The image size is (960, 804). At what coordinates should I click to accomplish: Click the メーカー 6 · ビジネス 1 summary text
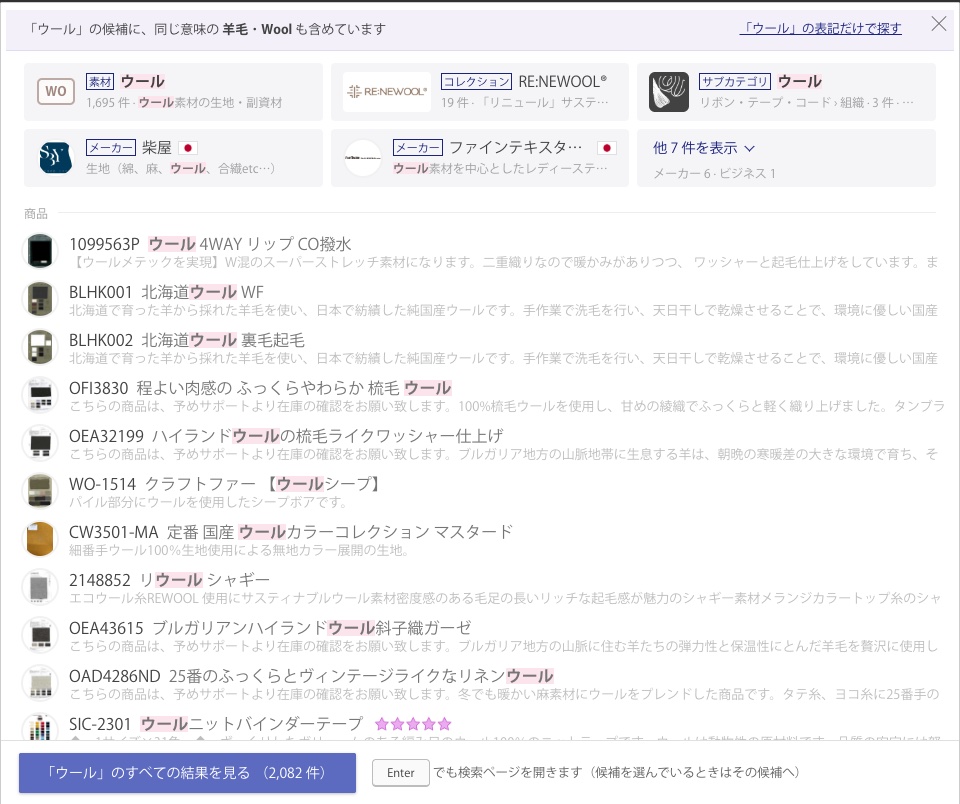coord(714,173)
